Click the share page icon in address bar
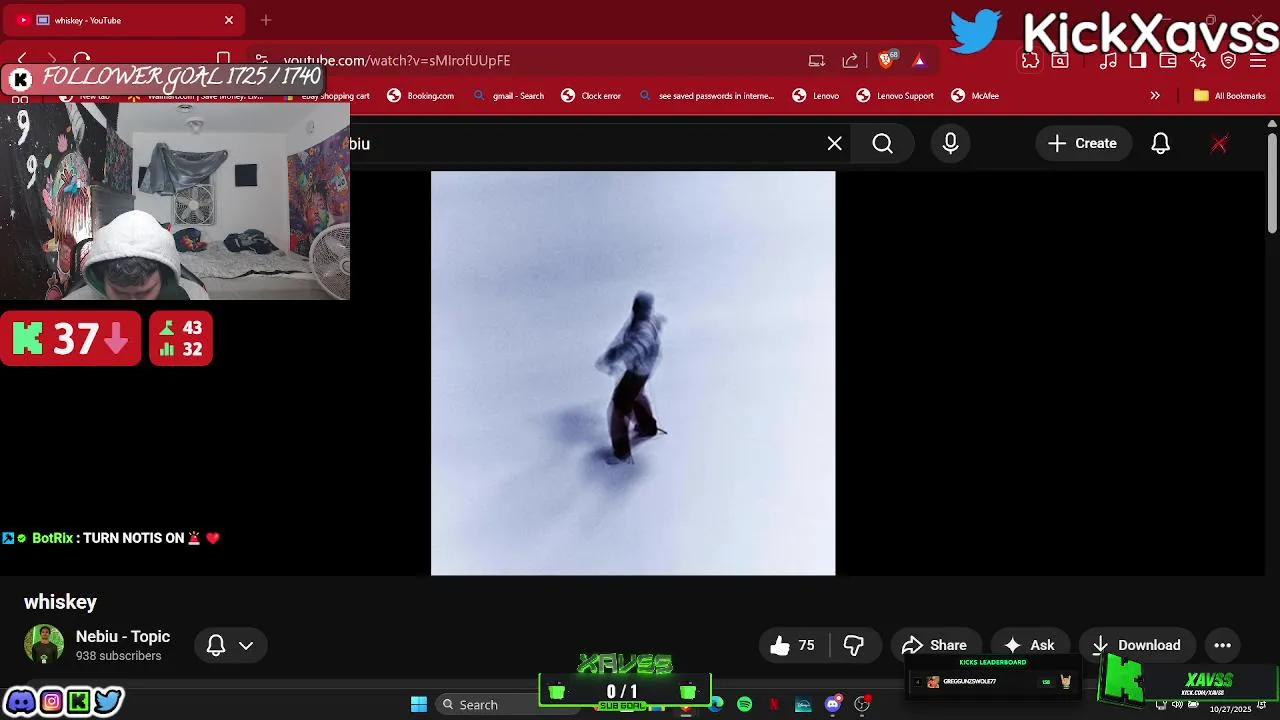 tap(850, 60)
